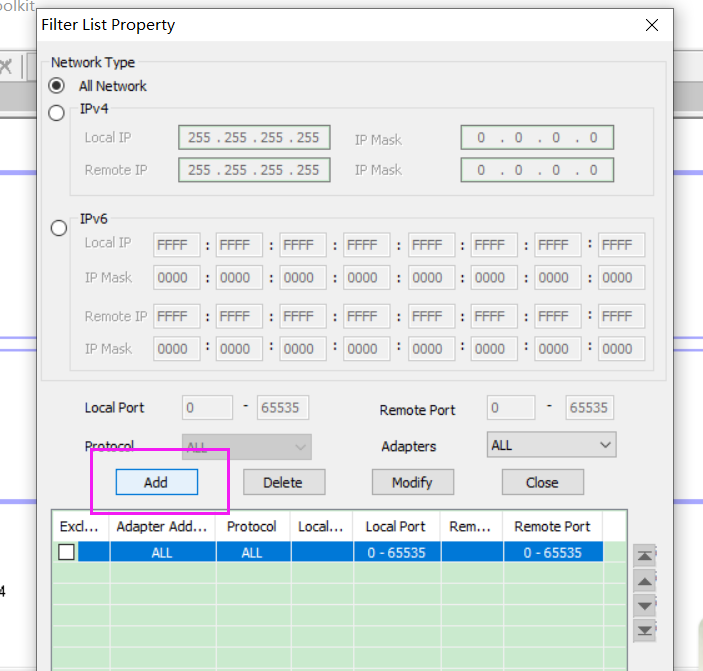
Task: Move selected filter to the top
Action: pos(645,556)
